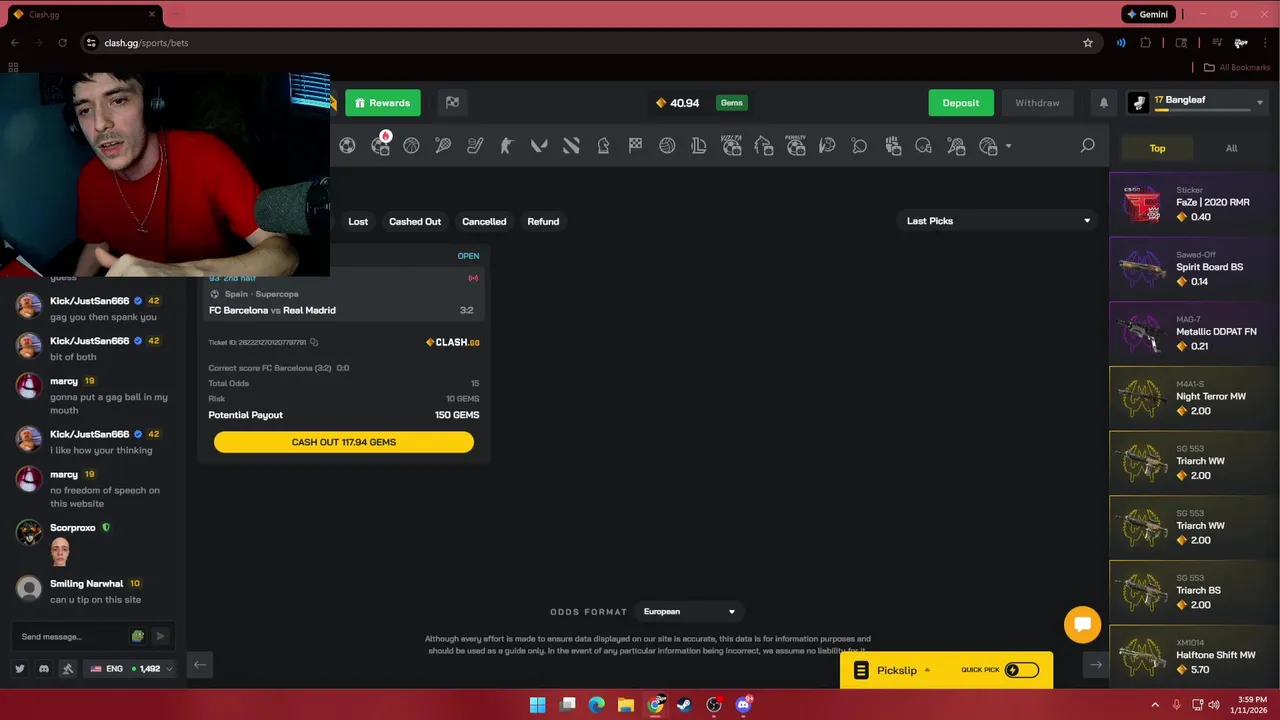The image size is (1280, 720).
Task: Bookmark this page with the star icon
Action: tap(1088, 43)
